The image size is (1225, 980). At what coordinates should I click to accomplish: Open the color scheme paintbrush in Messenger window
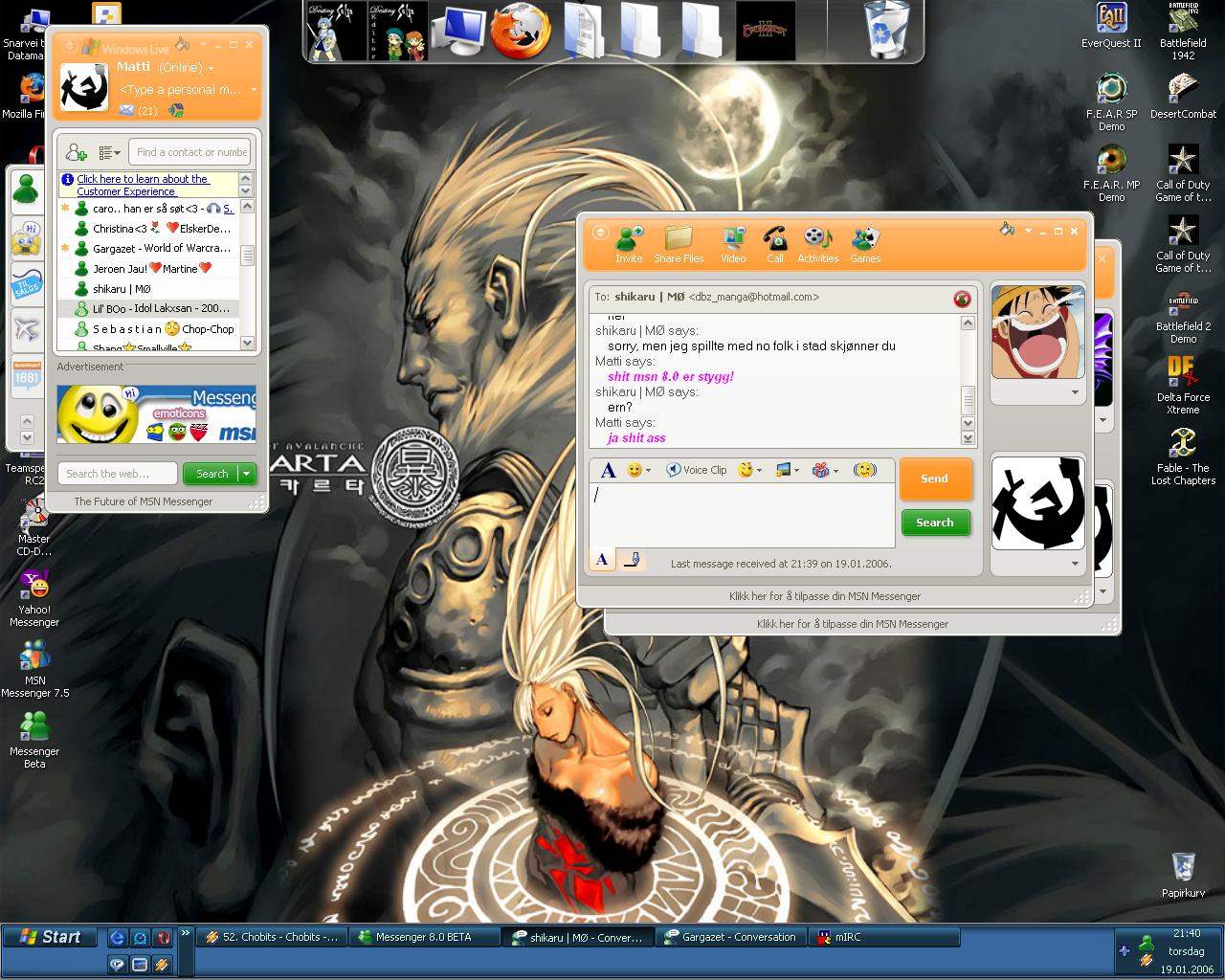[x=183, y=44]
